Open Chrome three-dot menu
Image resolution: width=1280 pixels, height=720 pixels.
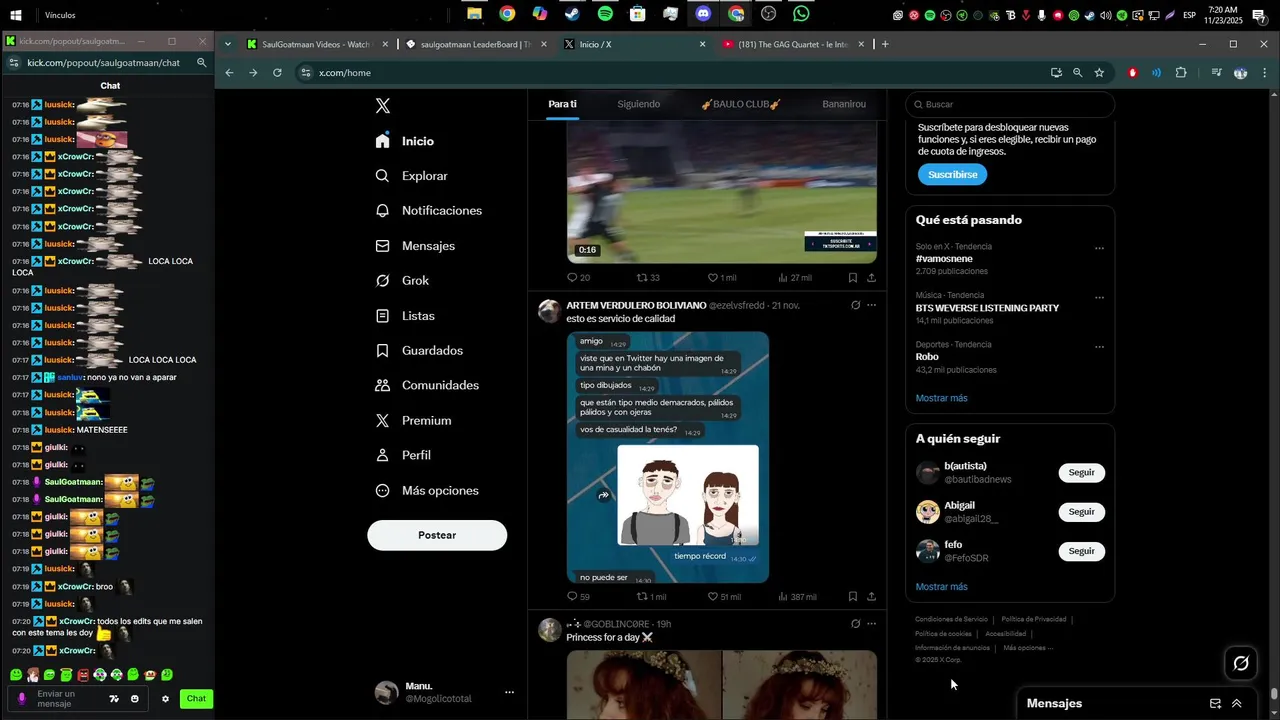point(1265,73)
